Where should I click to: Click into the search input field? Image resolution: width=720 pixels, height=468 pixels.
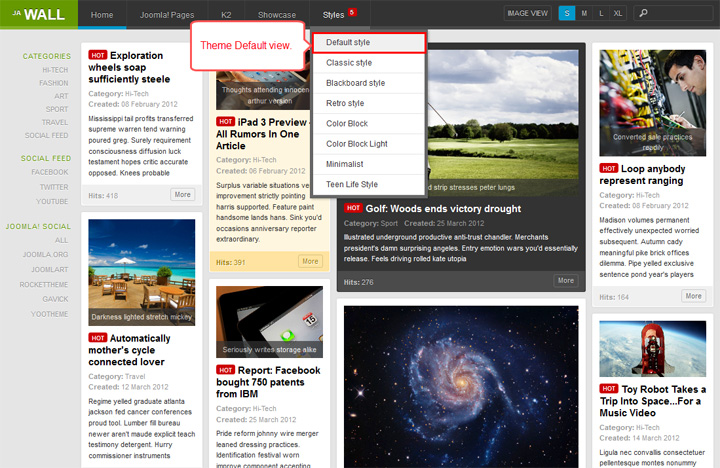(674, 13)
